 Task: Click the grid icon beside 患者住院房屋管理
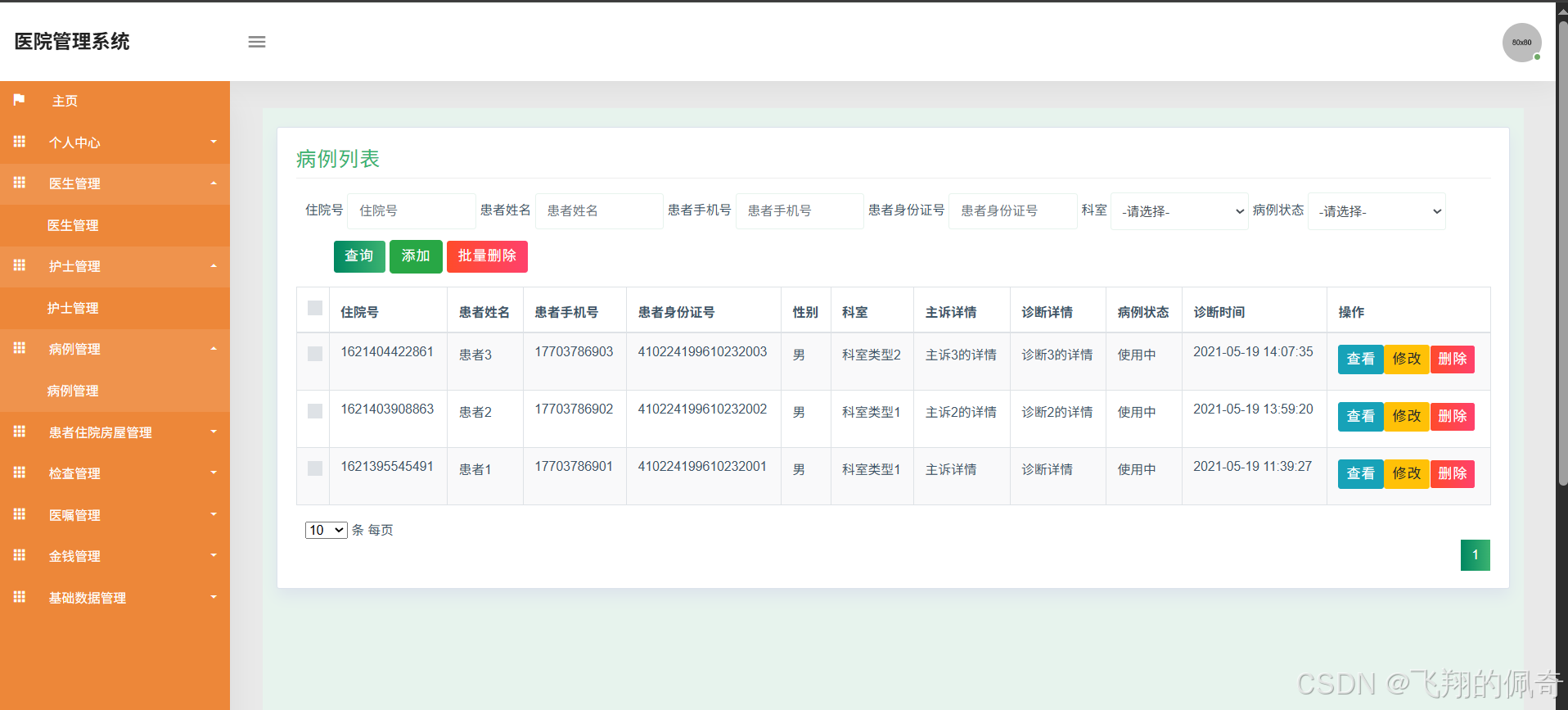coord(20,432)
